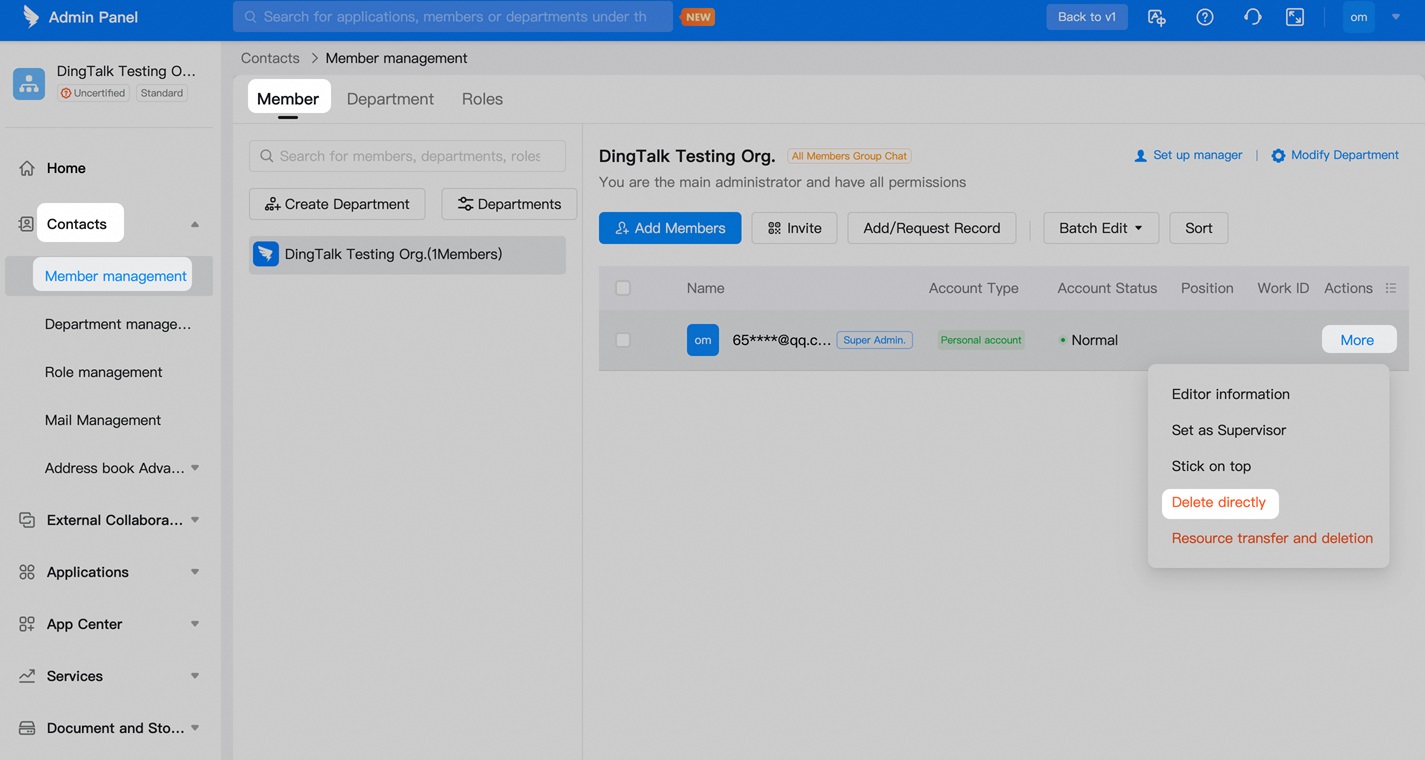Click the om member avatar in table row

[703, 340]
